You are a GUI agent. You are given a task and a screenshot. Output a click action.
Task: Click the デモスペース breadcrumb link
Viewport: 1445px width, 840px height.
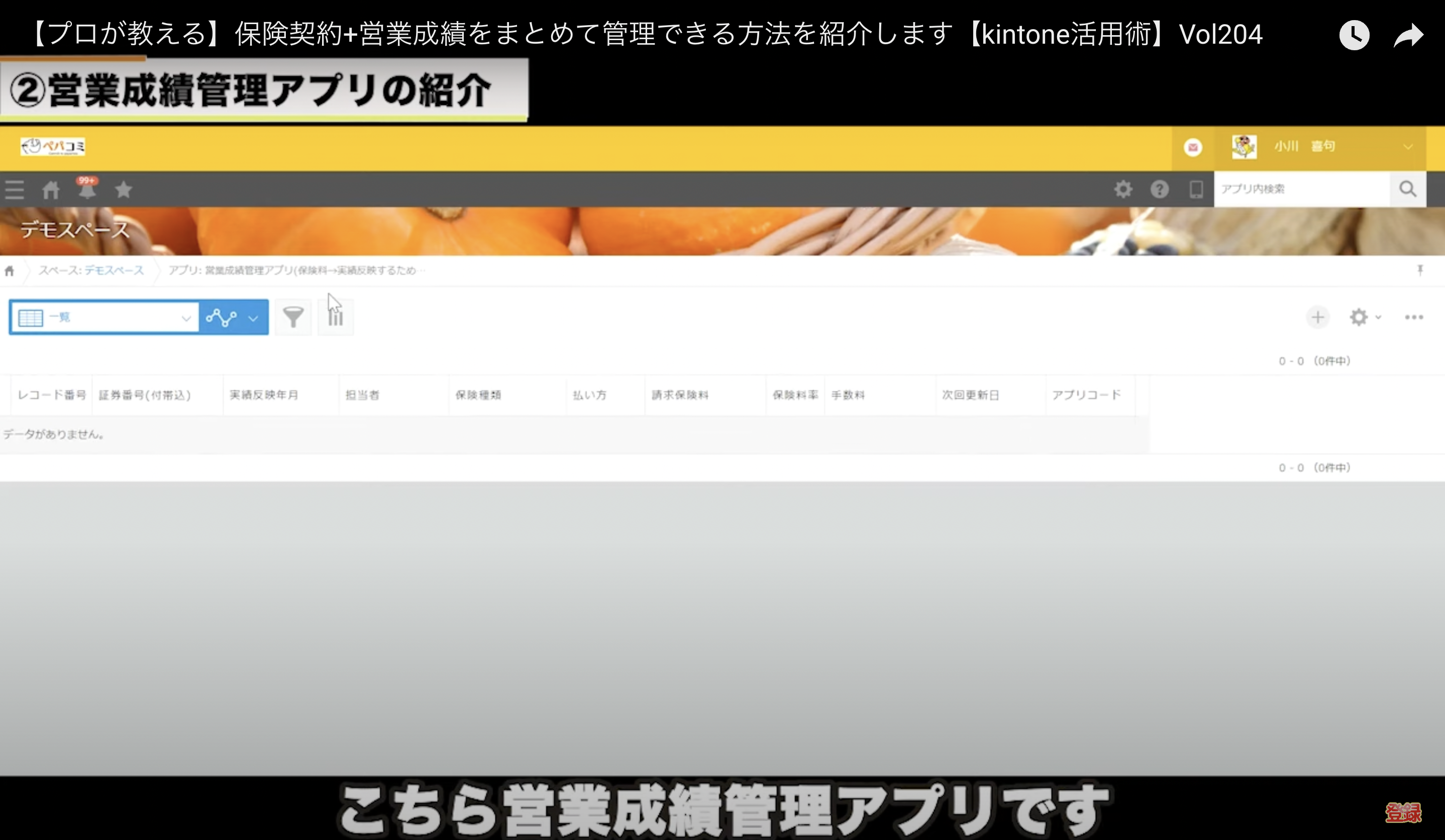[x=114, y=270]
